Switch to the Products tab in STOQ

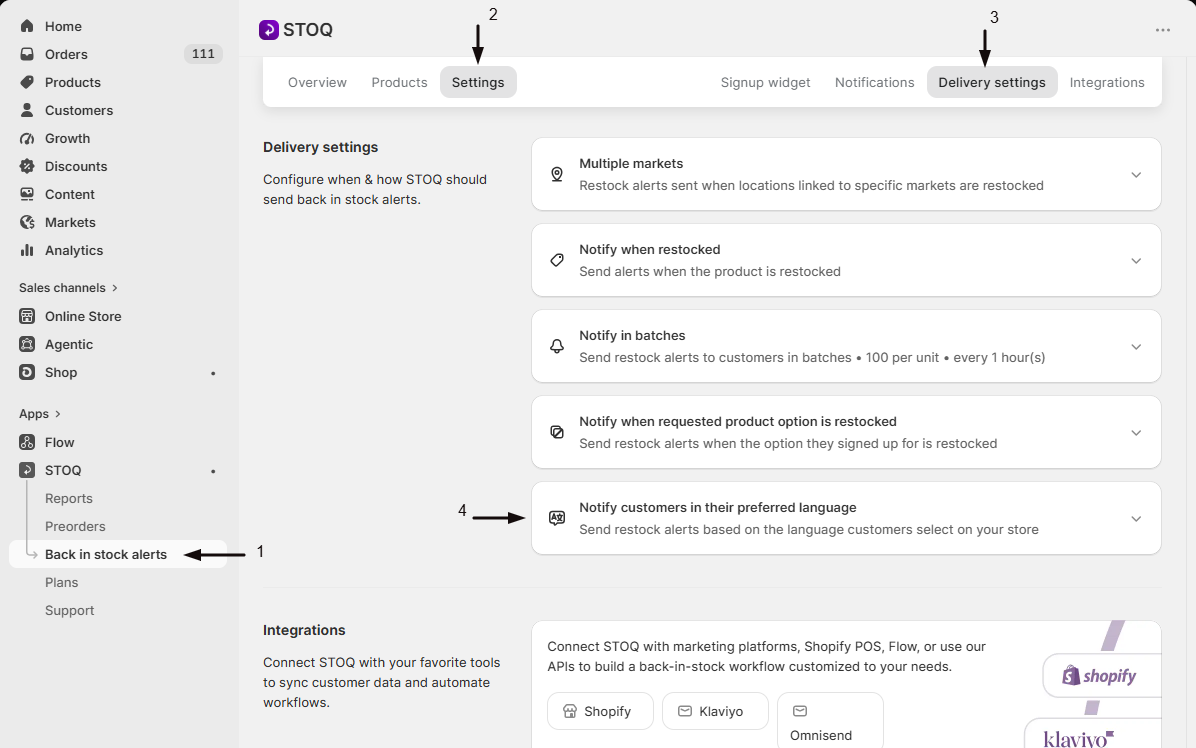[x=399, y=82]
